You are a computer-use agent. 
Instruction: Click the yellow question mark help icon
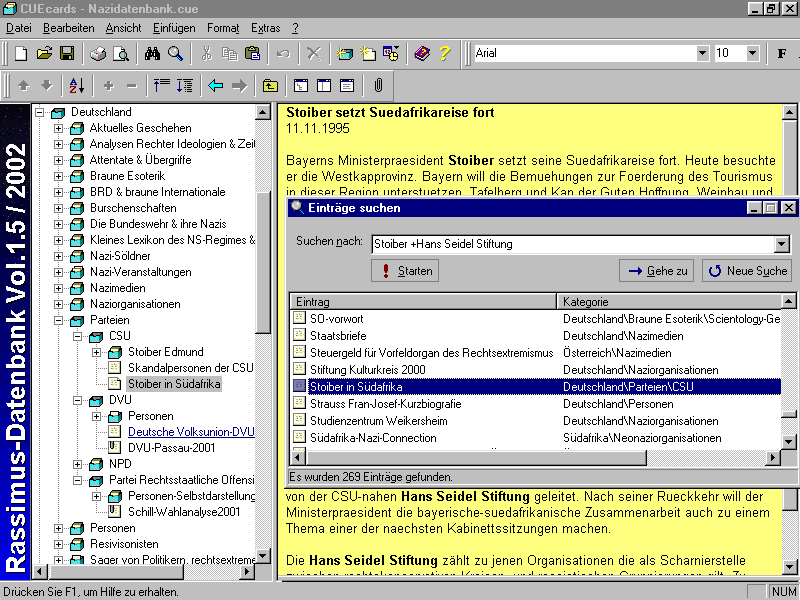(445, 53)
